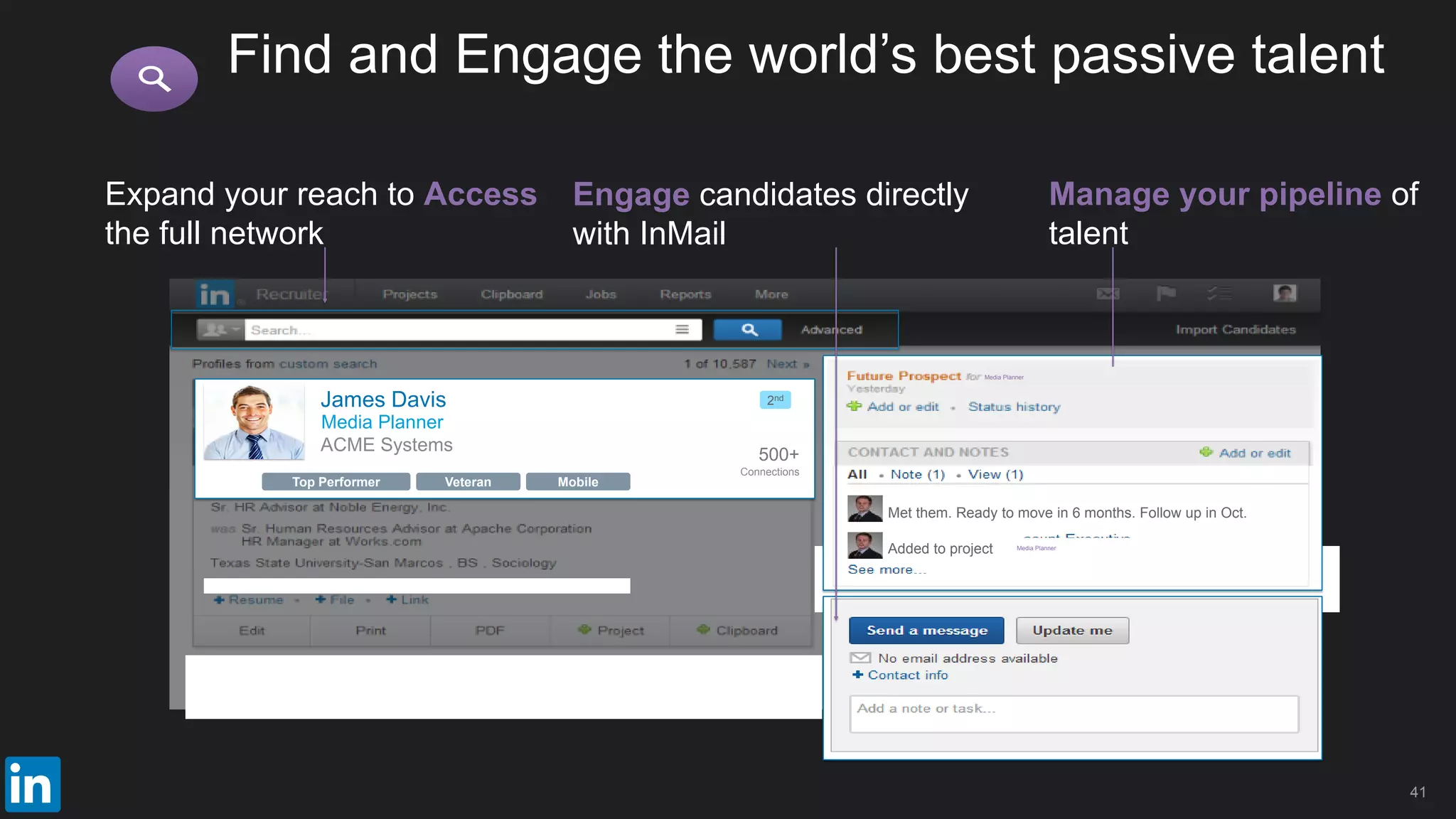Click the Edit button
Viewport: 1456px width, 819px height.
[252, 631]
